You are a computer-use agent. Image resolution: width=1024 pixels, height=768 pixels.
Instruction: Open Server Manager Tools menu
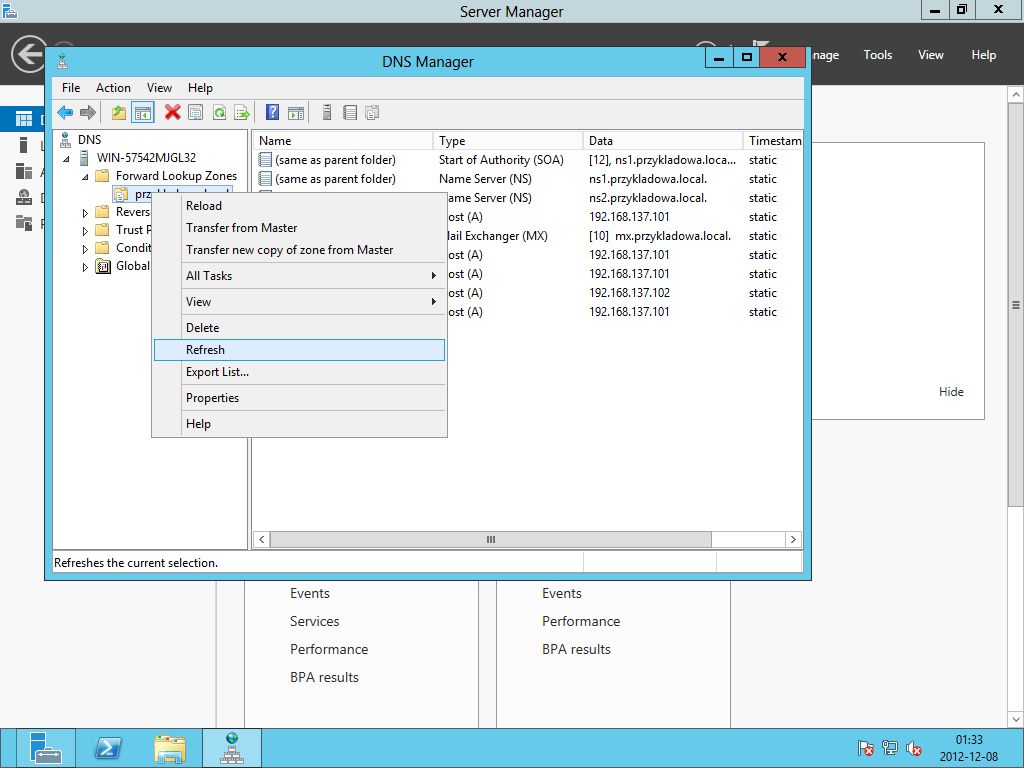878,55
